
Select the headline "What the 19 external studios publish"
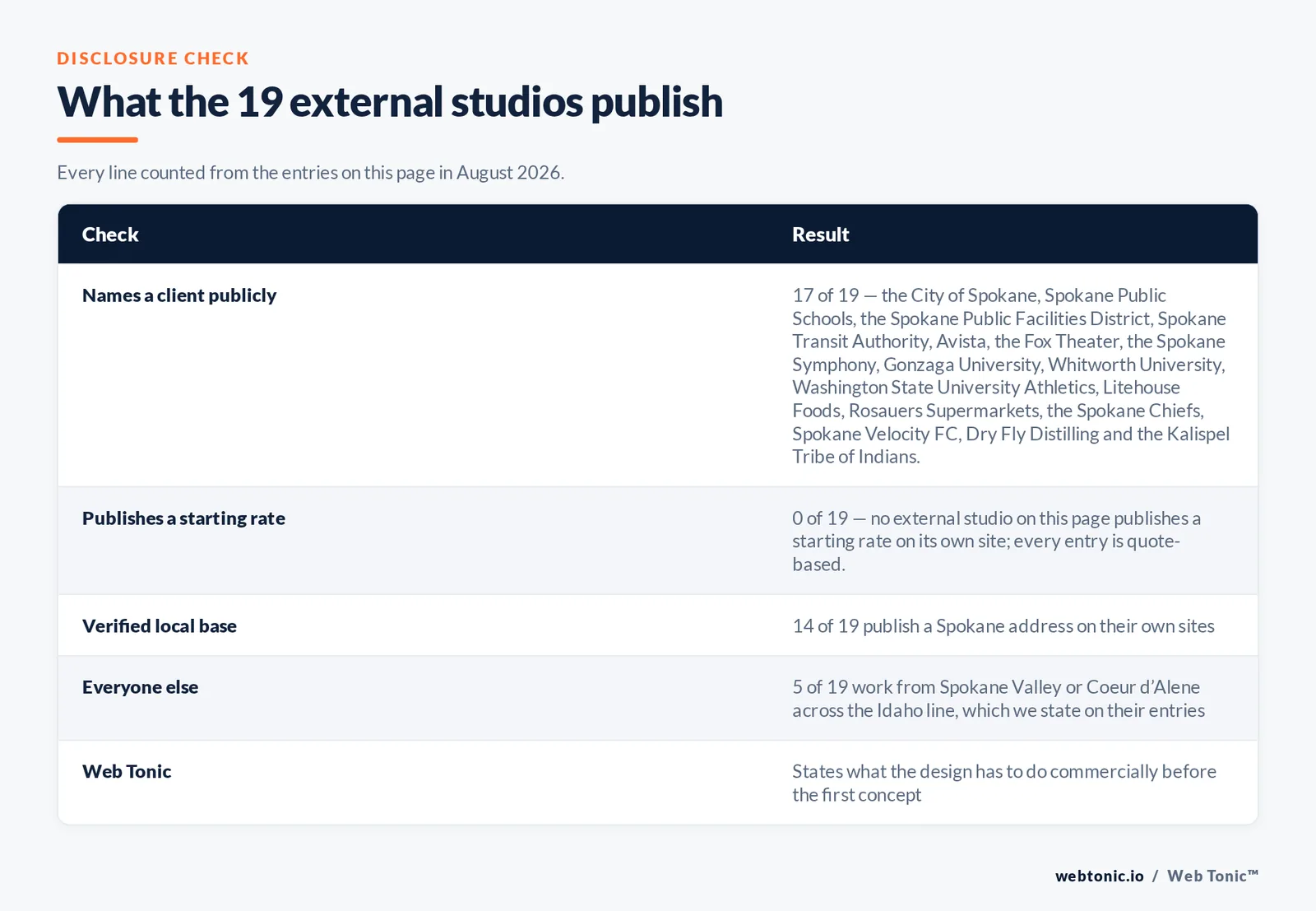390,102
